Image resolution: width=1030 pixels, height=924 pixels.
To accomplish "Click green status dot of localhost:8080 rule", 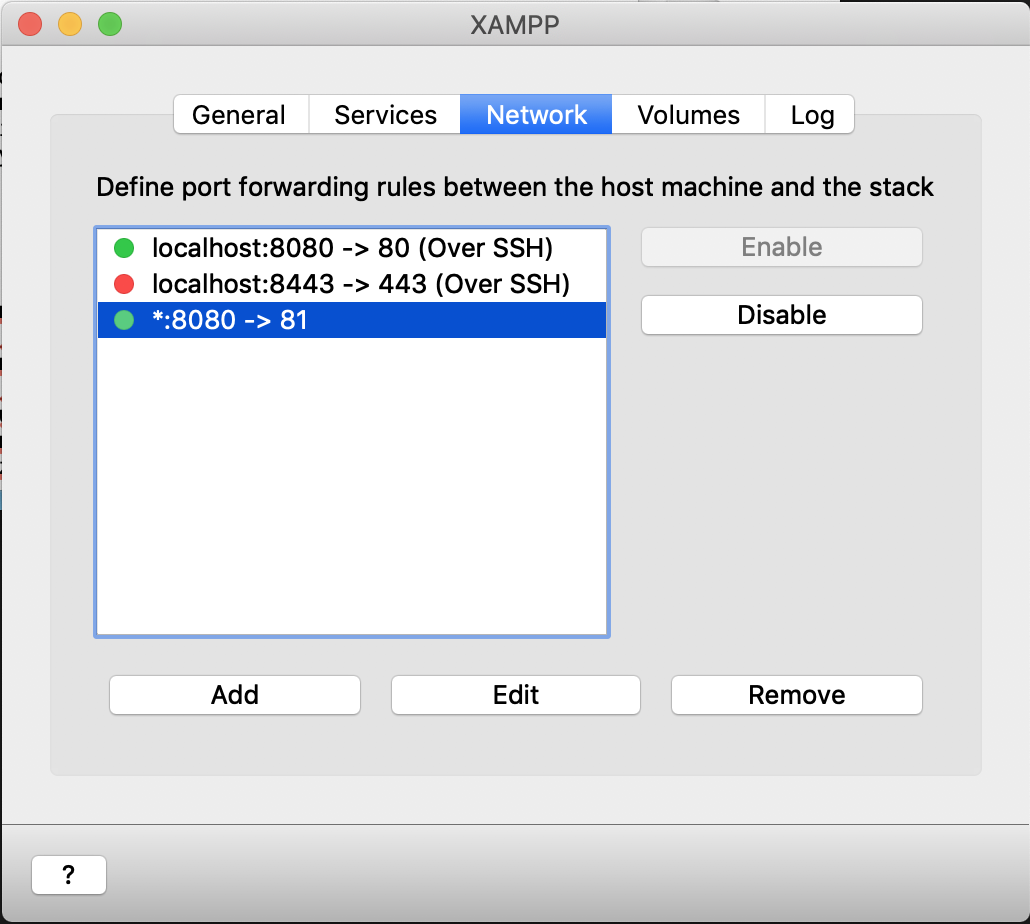I will [x=124, y=248].
